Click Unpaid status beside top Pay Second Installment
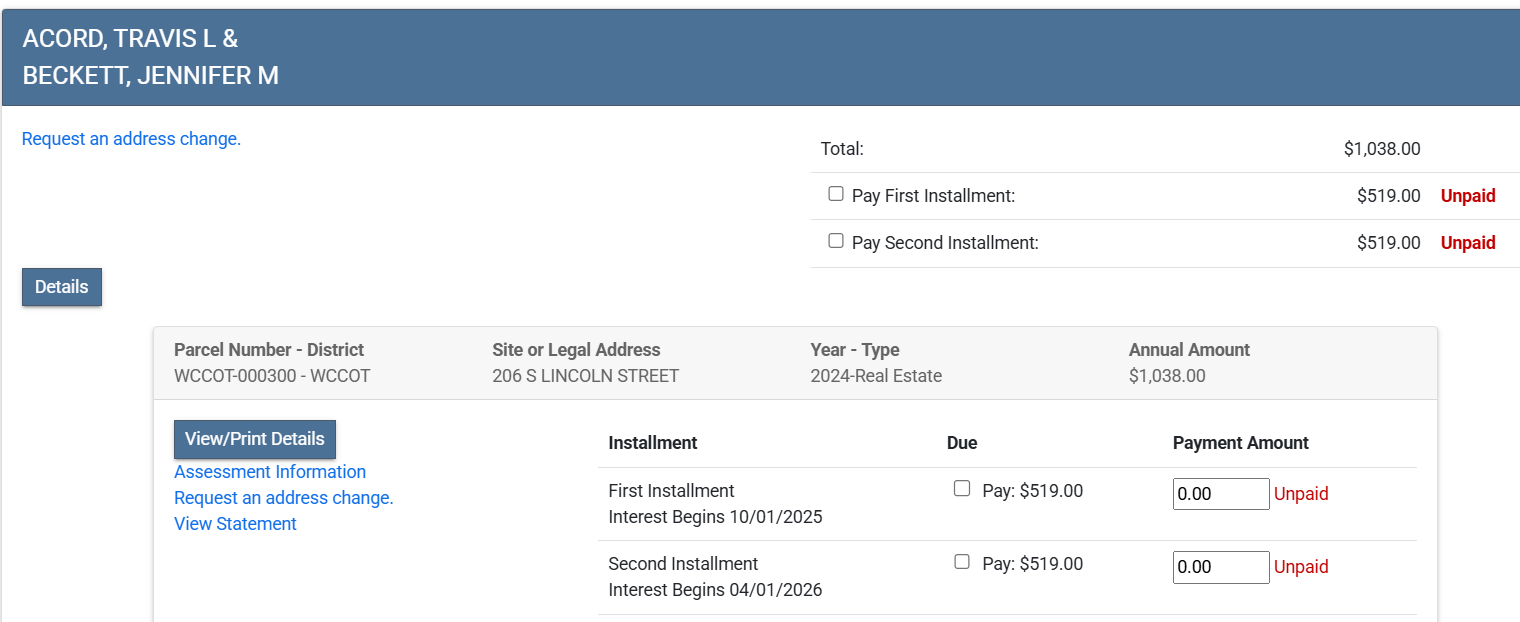This screenshot has width=1520, height=622. pos(1468,243)
